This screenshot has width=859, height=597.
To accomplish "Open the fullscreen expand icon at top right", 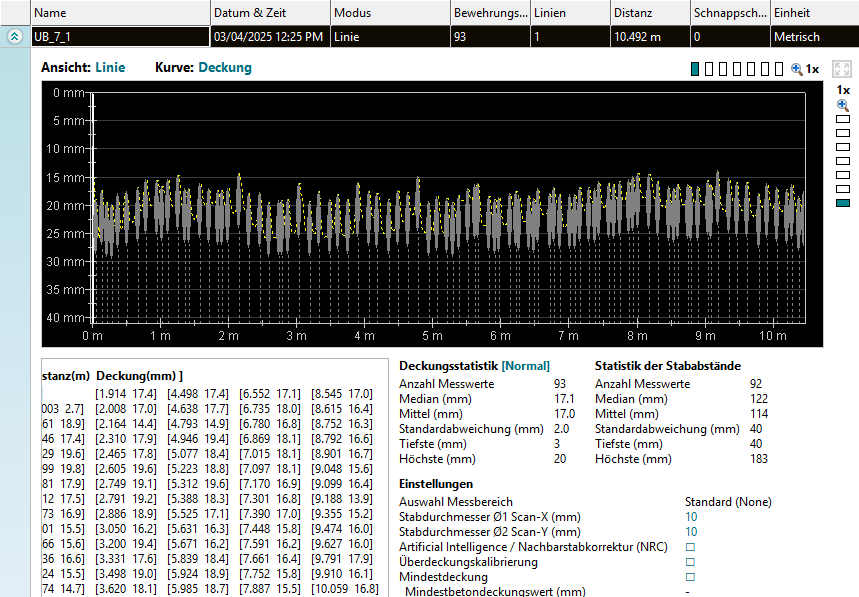I will (843, 69).
